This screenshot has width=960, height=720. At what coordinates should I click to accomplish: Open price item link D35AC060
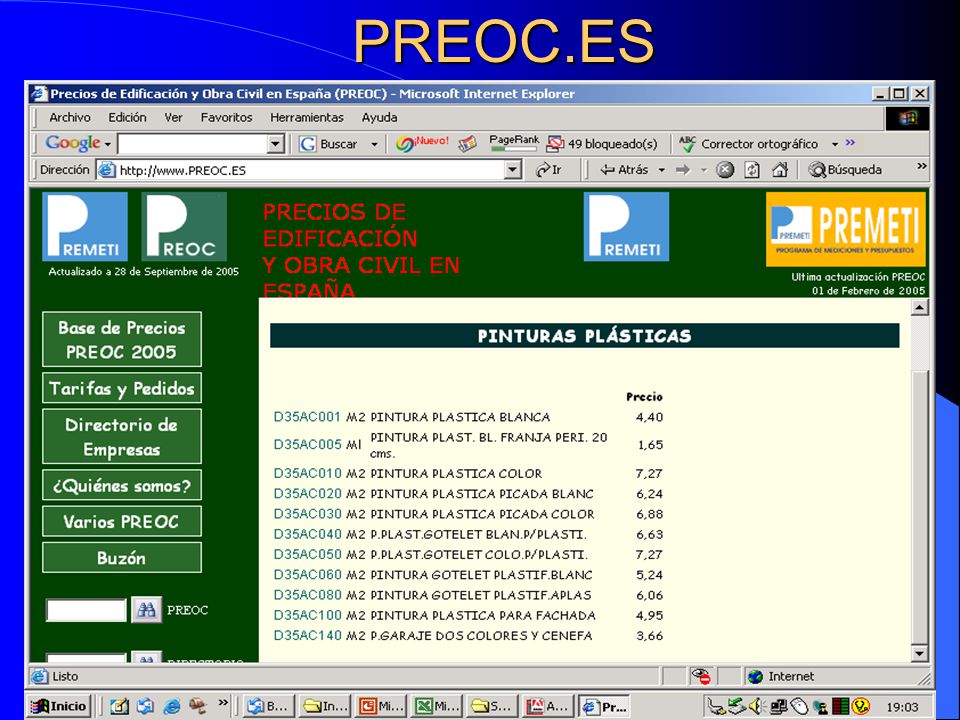tap(307, 574)
